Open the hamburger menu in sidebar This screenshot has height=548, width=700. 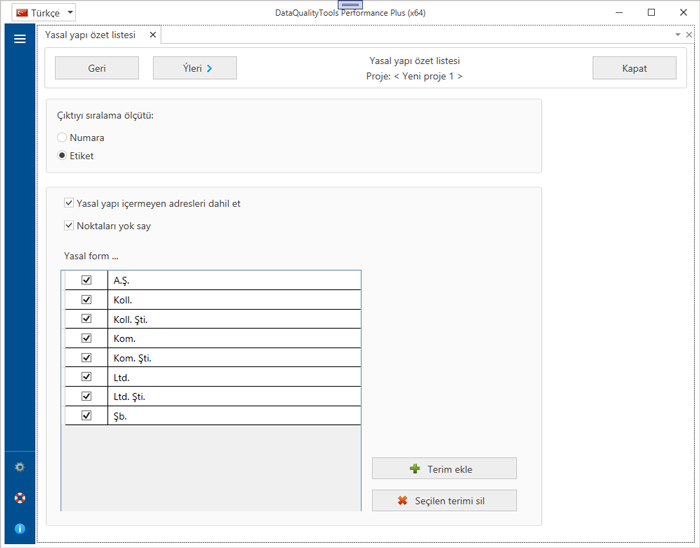(19, 39)
